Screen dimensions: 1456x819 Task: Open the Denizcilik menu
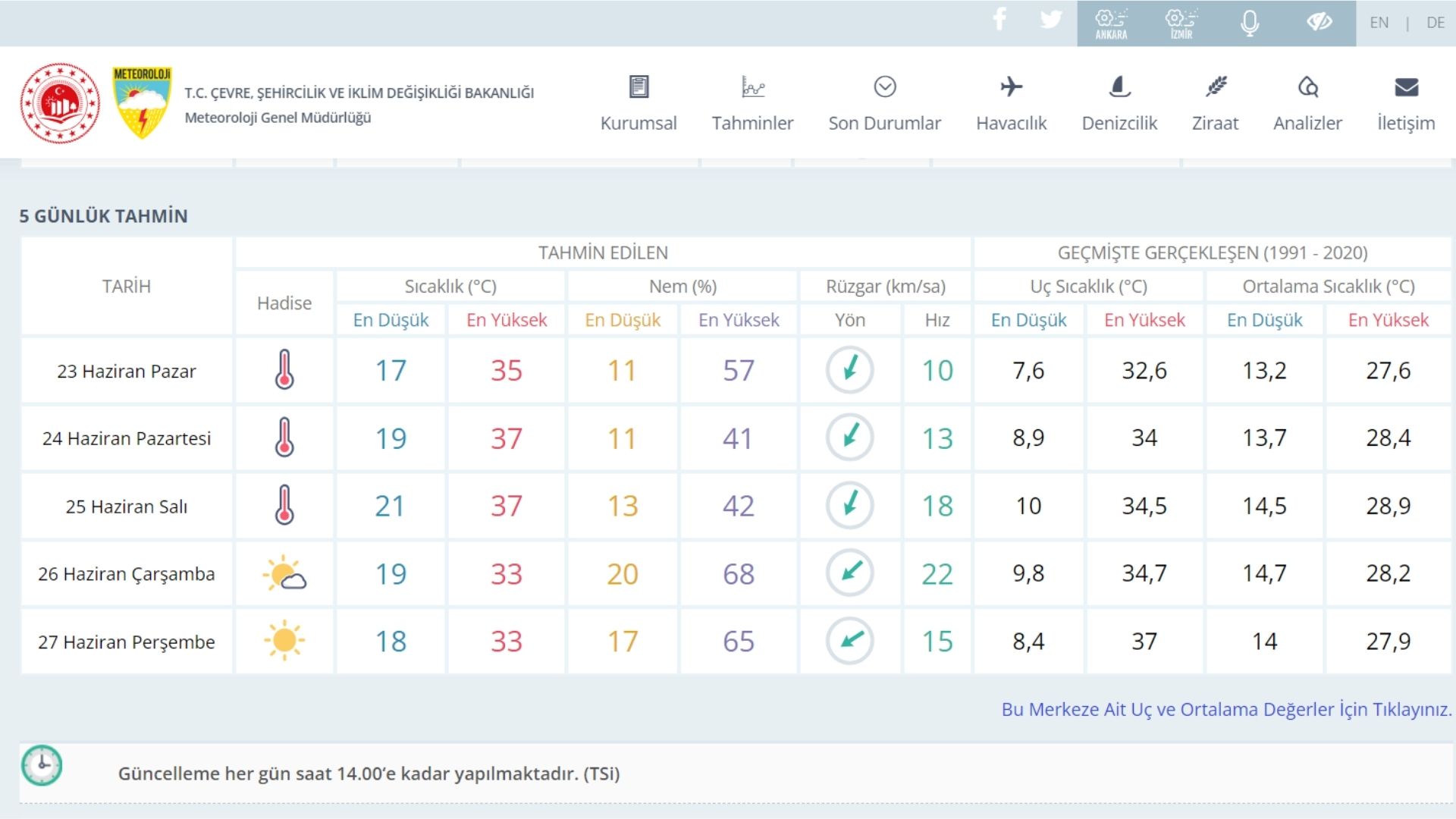[x=1119, y=123]
